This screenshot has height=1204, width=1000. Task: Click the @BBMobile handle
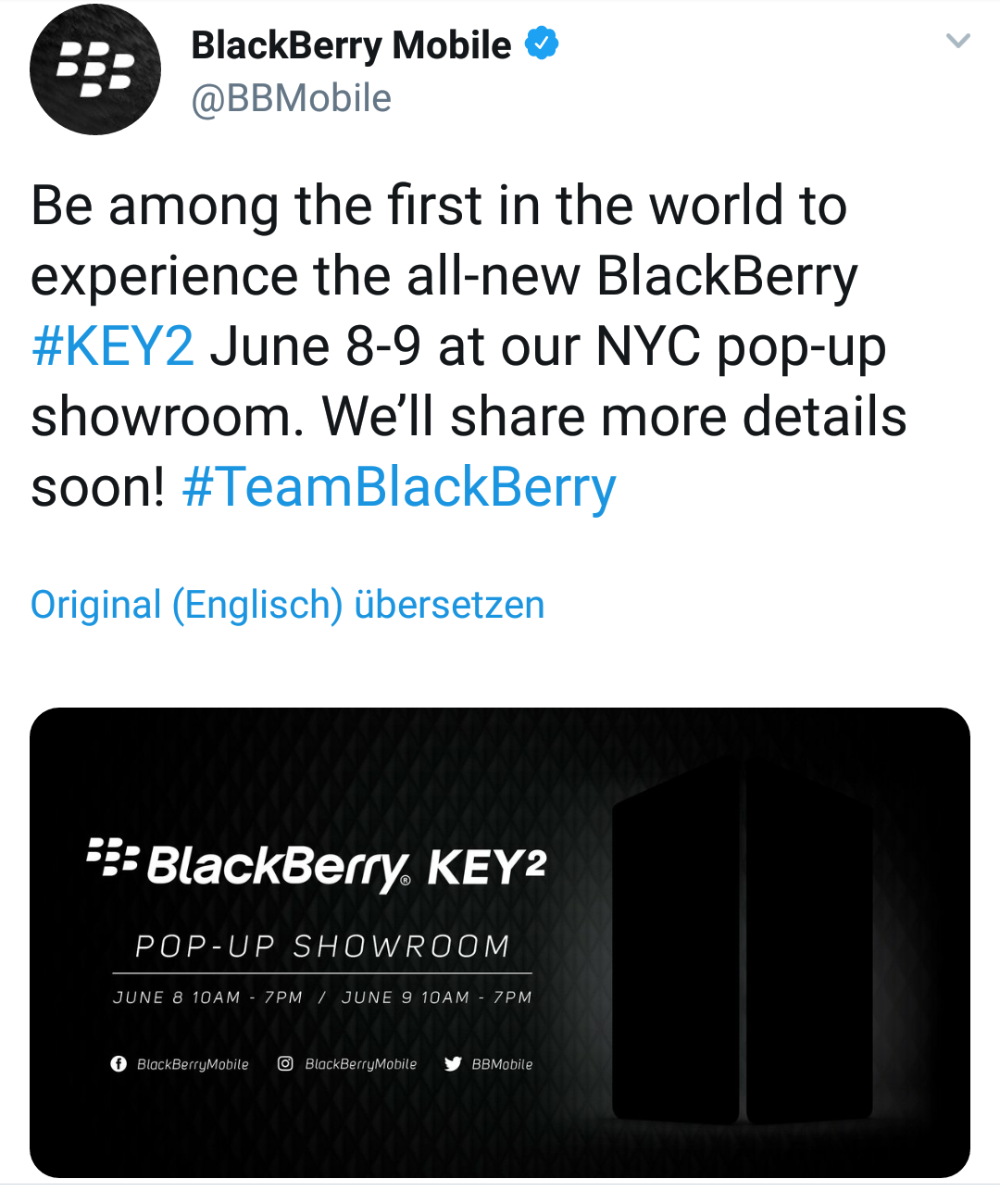pyautogui.click(x=291, y=98)
